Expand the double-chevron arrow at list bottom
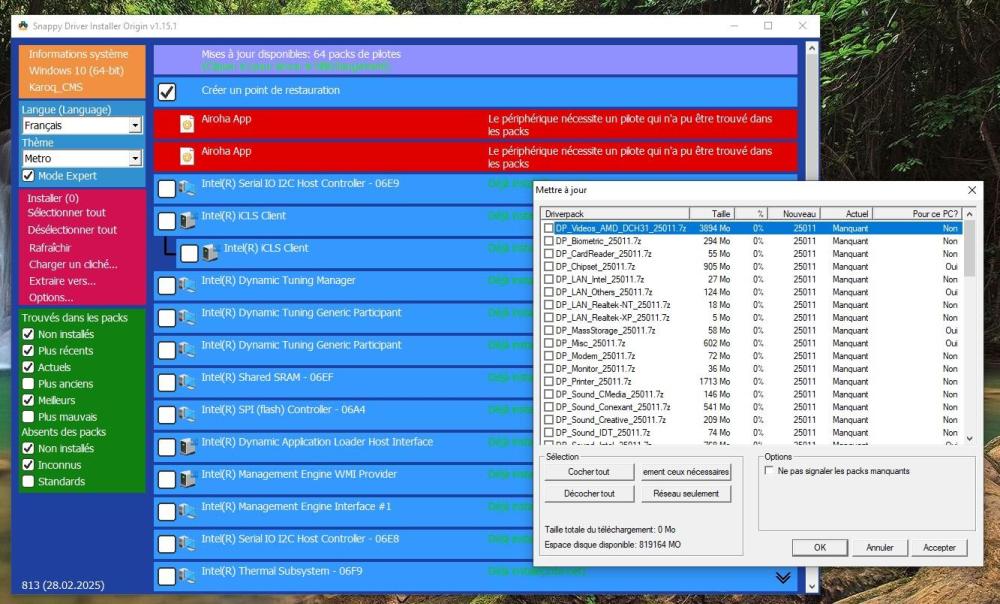The height and width of the screenshot is (604, 1000). 783,577
